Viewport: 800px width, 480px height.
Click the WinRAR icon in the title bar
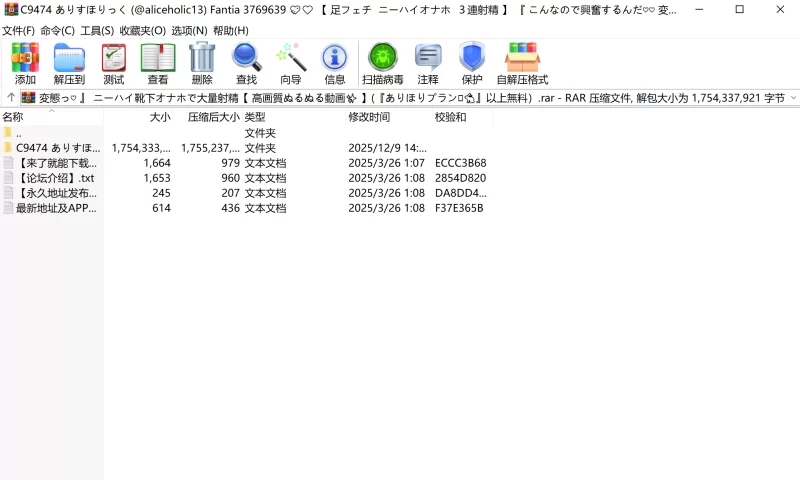pyautogui.click(x=11, y=10)
